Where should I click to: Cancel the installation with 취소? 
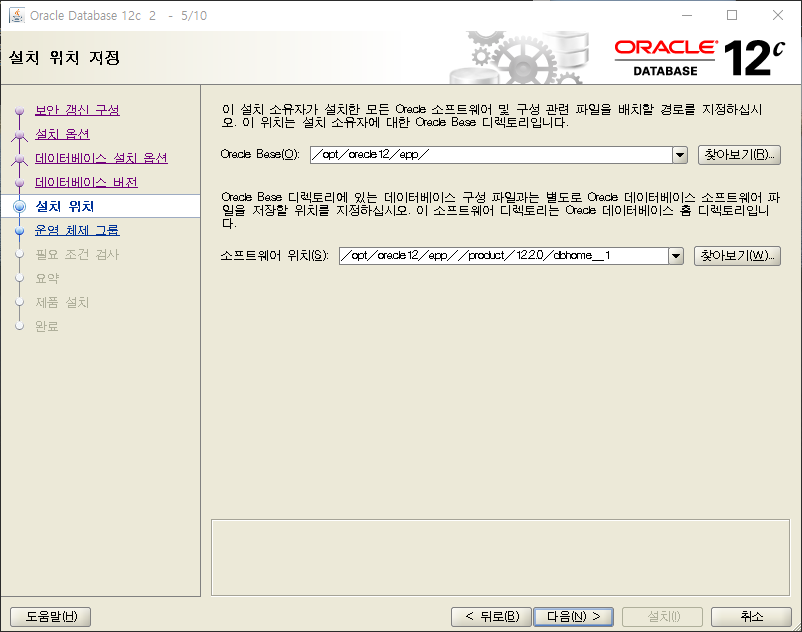point(751,617)
